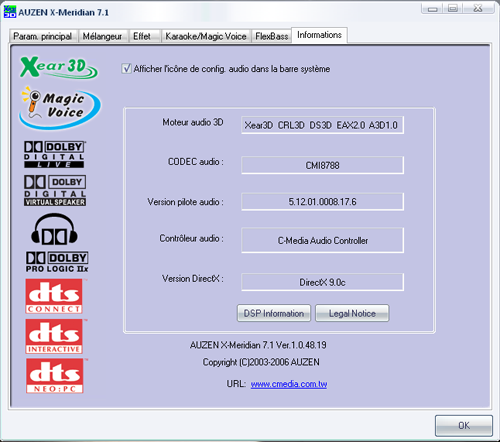
Task: Open the www.cmedia.com.tw link
Action: click(289, 384)
